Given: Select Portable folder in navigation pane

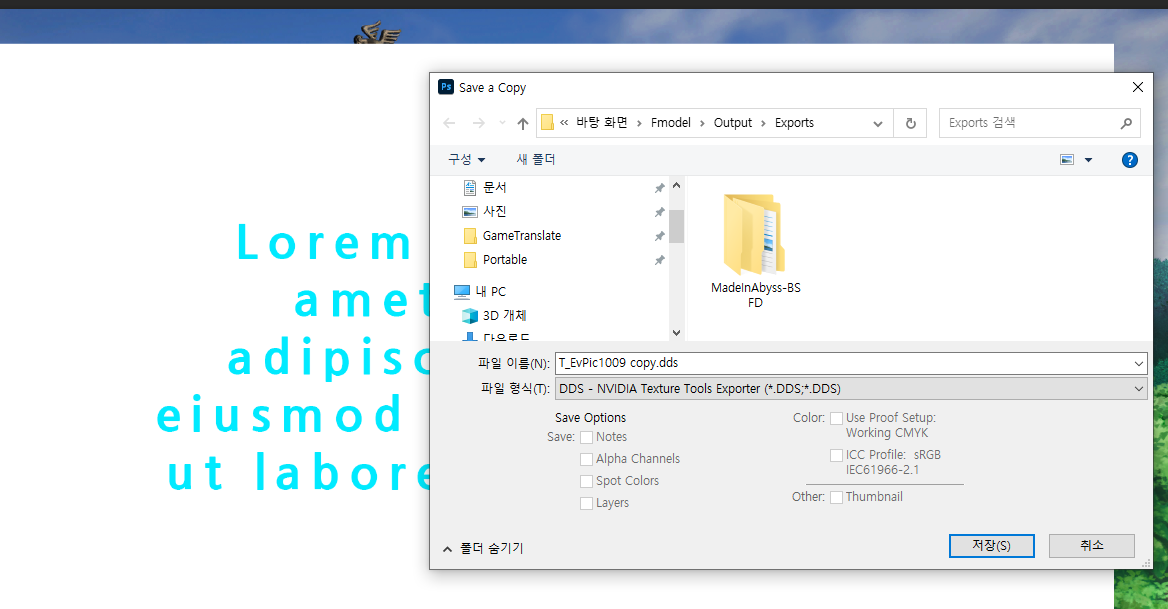Looking at the screenshot, I should (x=504, y=260).
